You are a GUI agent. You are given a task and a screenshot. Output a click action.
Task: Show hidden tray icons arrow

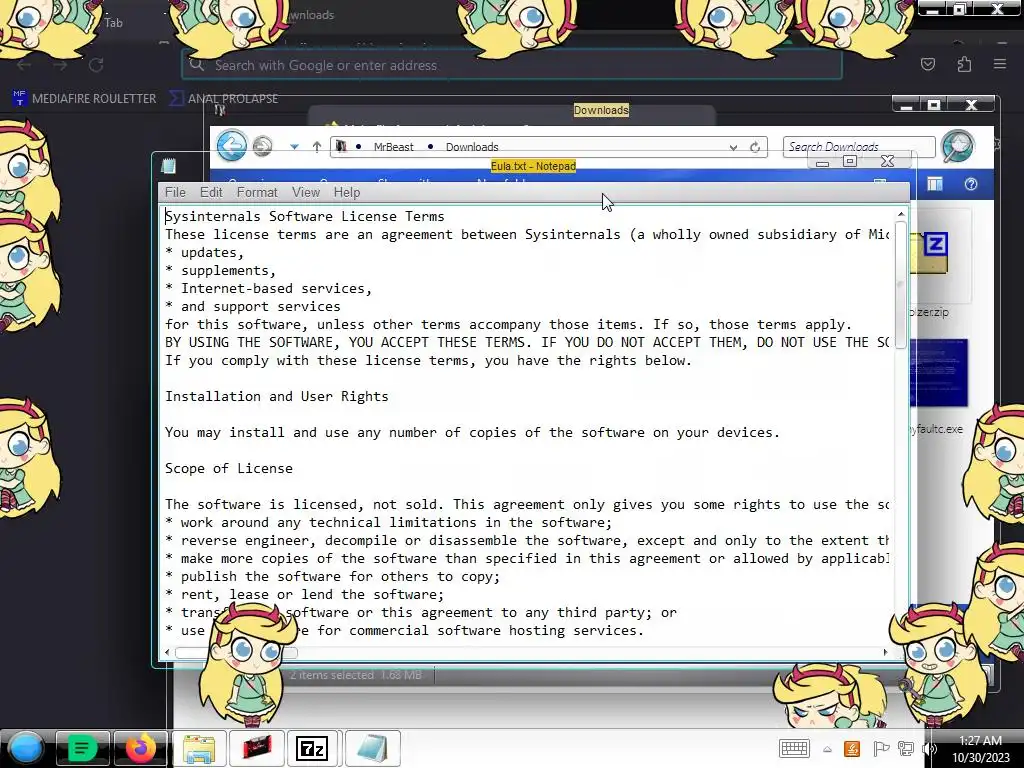coord(827,749)
